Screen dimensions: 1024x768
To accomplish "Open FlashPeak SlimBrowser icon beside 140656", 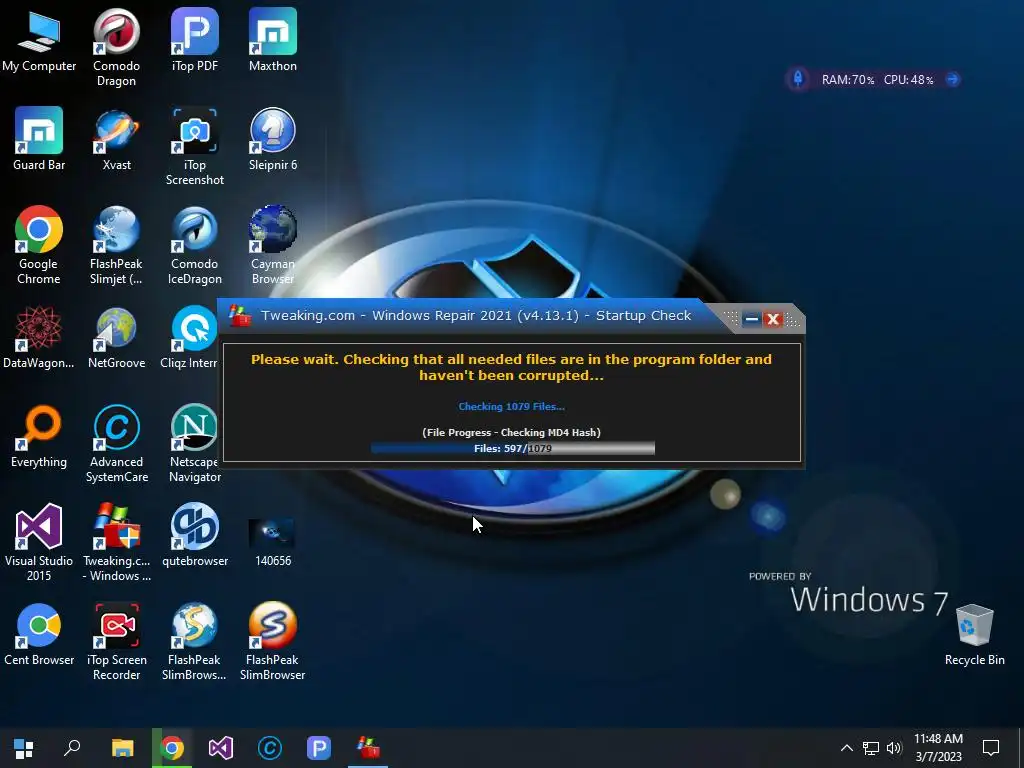I will coord(273,642).
